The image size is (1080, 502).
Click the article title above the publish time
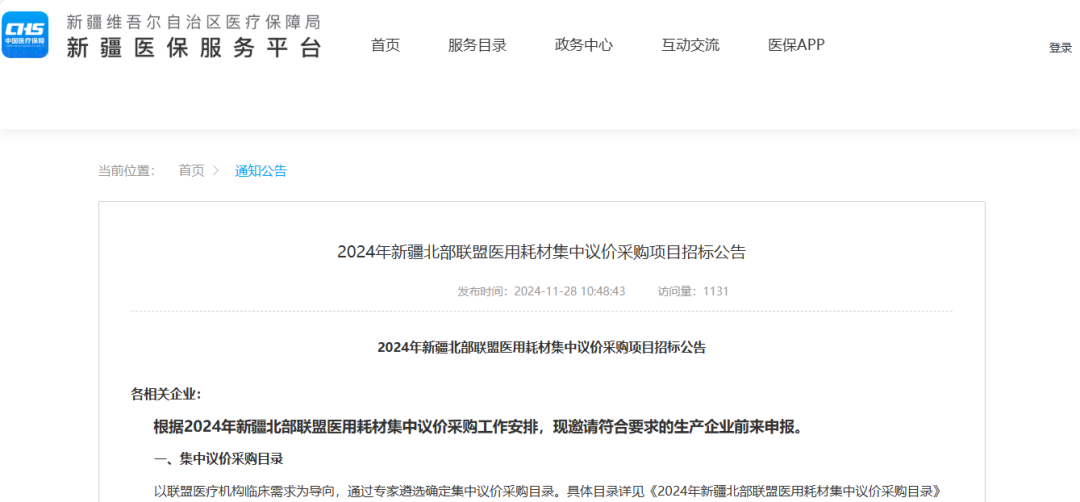541,252
